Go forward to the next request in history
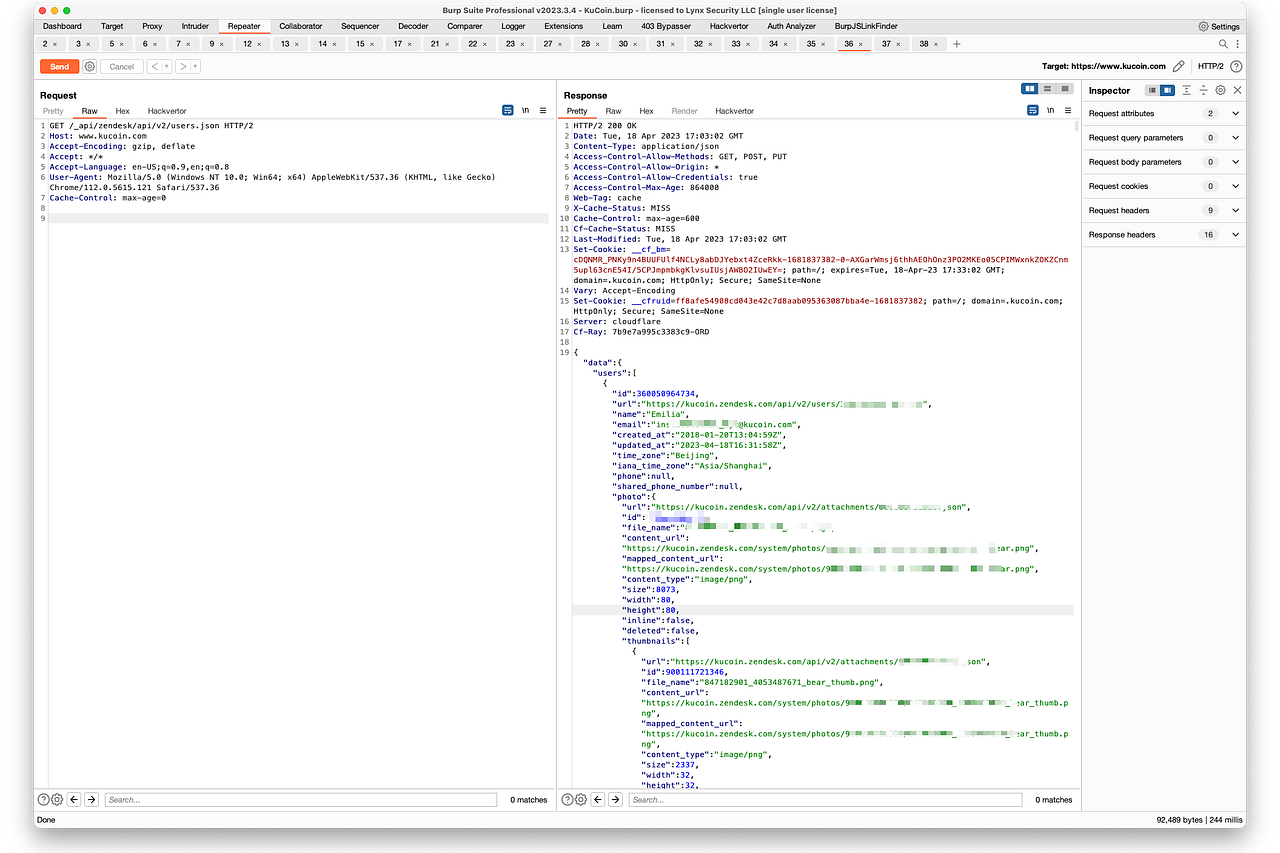 point(183,66)
